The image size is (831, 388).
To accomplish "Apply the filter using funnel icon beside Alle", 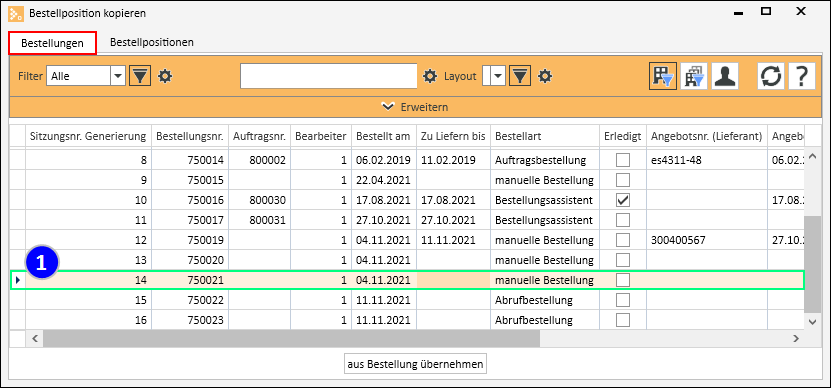I will (x=140, y=76).
